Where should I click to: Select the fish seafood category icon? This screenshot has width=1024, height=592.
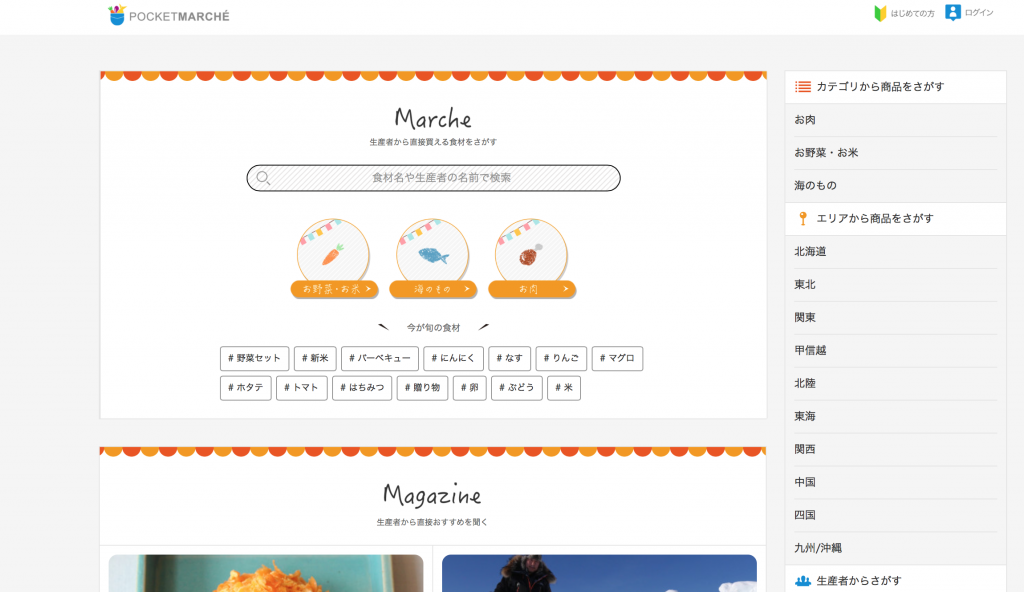point(432,254)
